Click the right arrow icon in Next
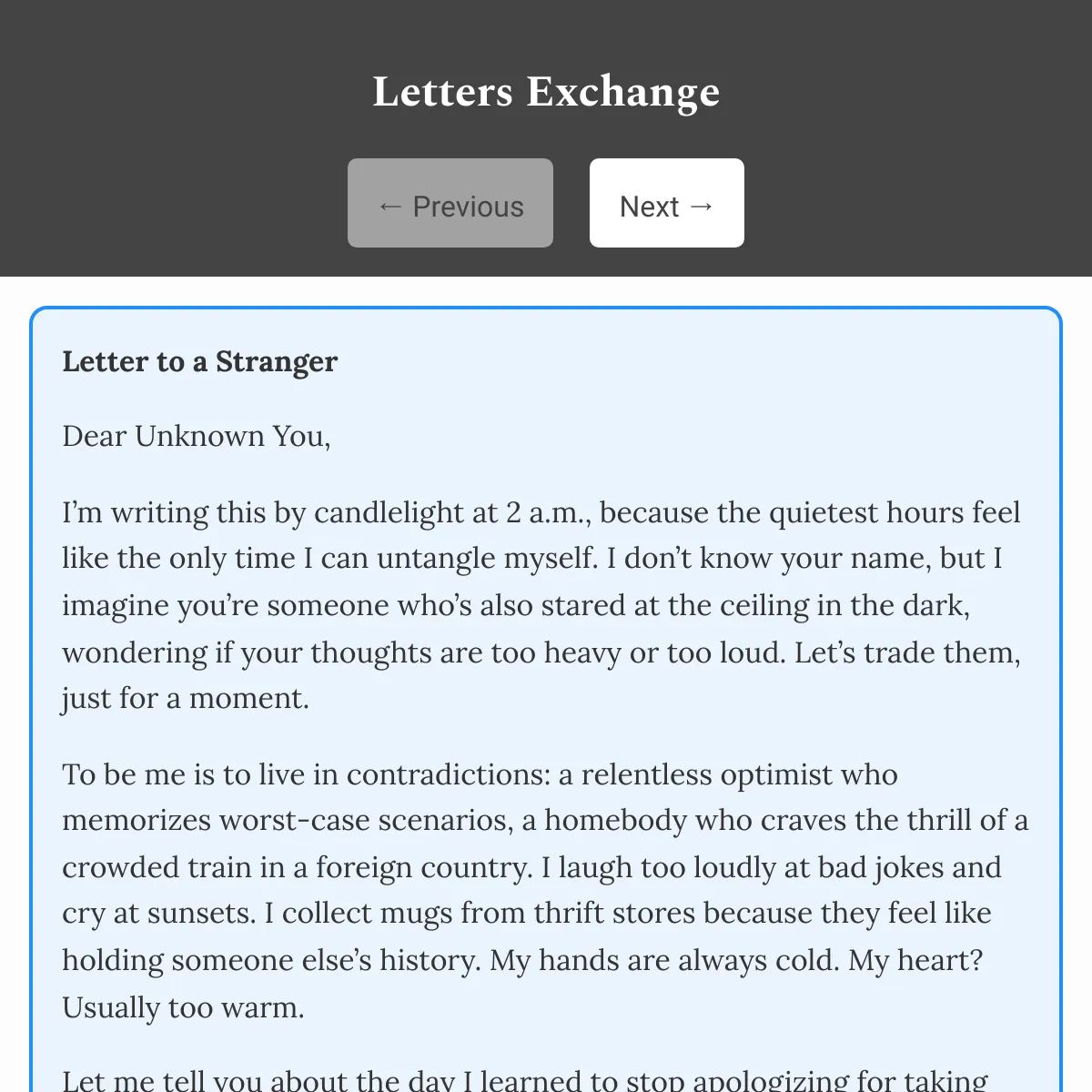The height and width of the screenshot is (1092, 1092). pyautogui.click(x=702, y=207)
